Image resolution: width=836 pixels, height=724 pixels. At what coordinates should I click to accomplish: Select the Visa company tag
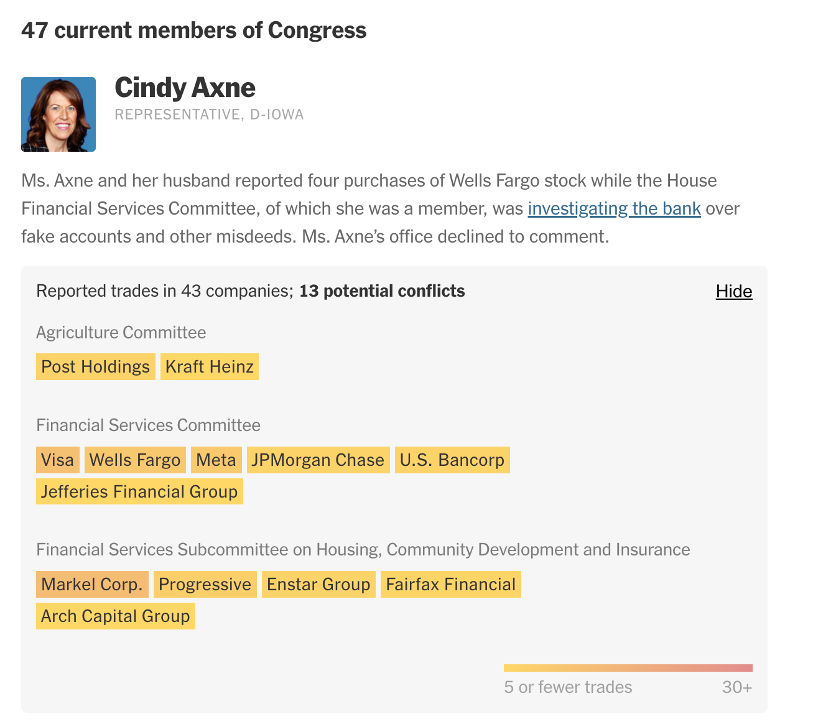(58, 460)
